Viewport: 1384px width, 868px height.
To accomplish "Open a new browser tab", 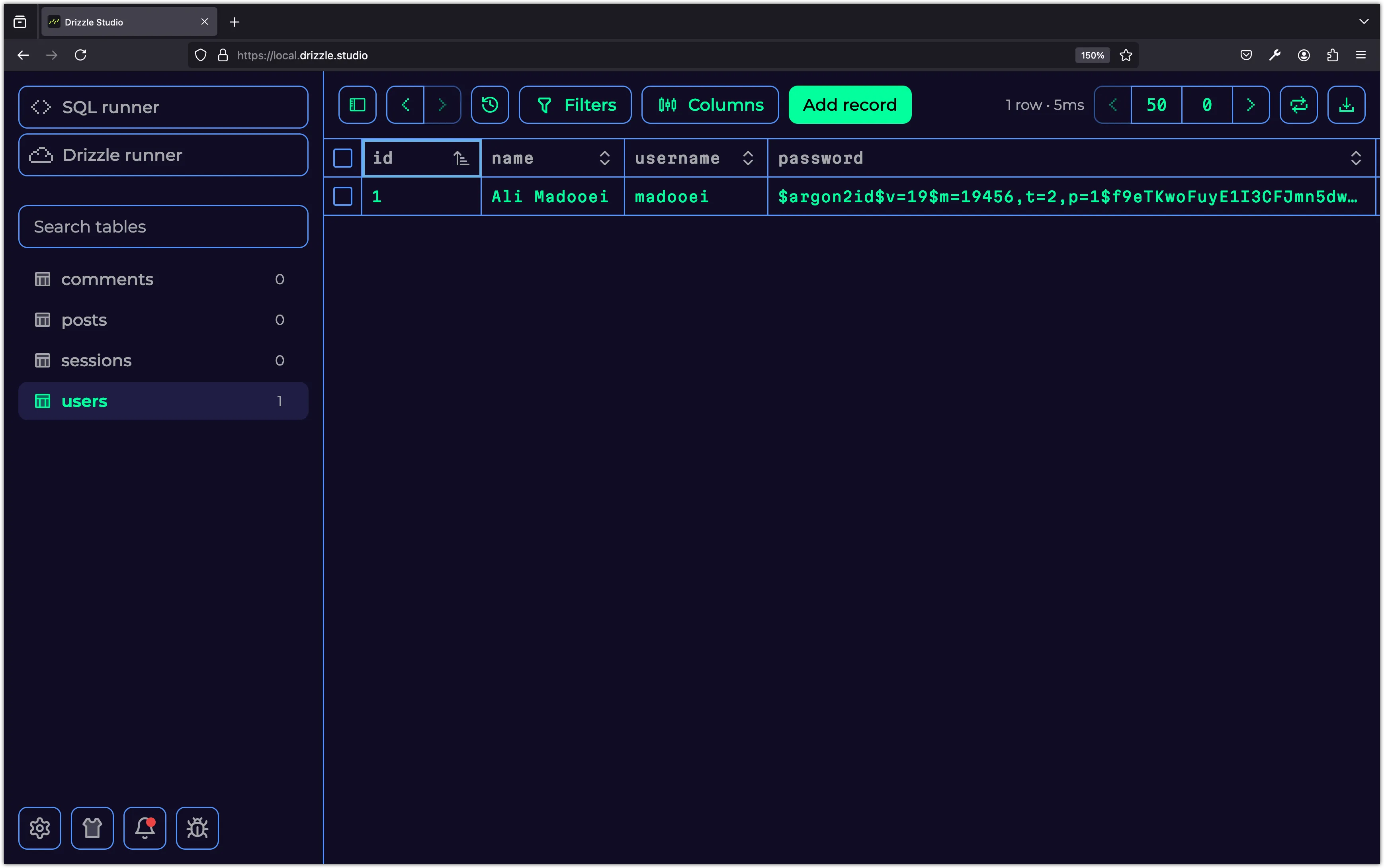I will click(234, 22).
